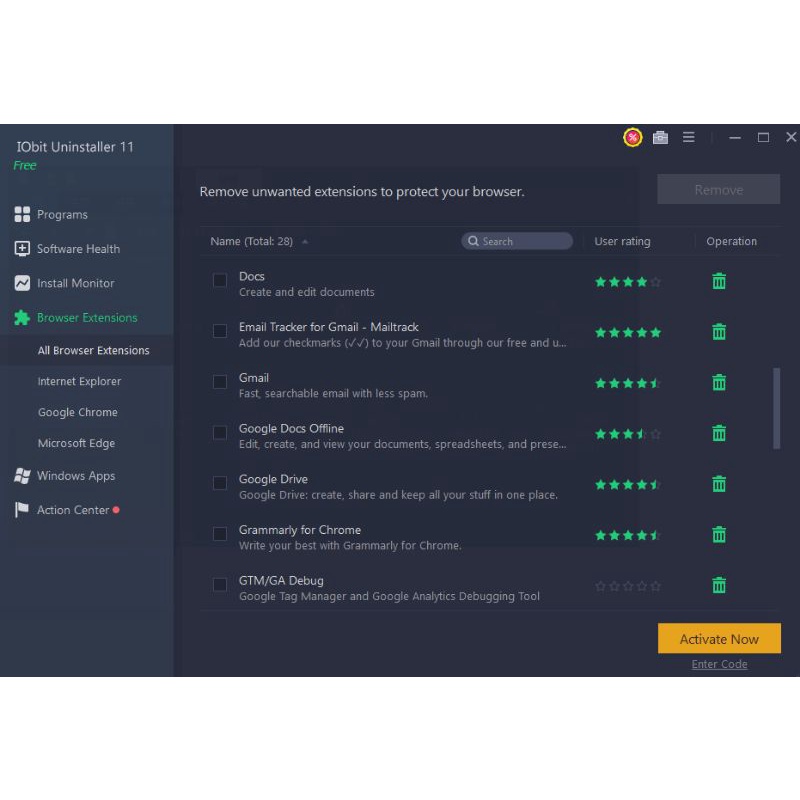800x800 pixels.
Task: Click the trash icon for GTM/GA Debug
Action: [718, 586]
